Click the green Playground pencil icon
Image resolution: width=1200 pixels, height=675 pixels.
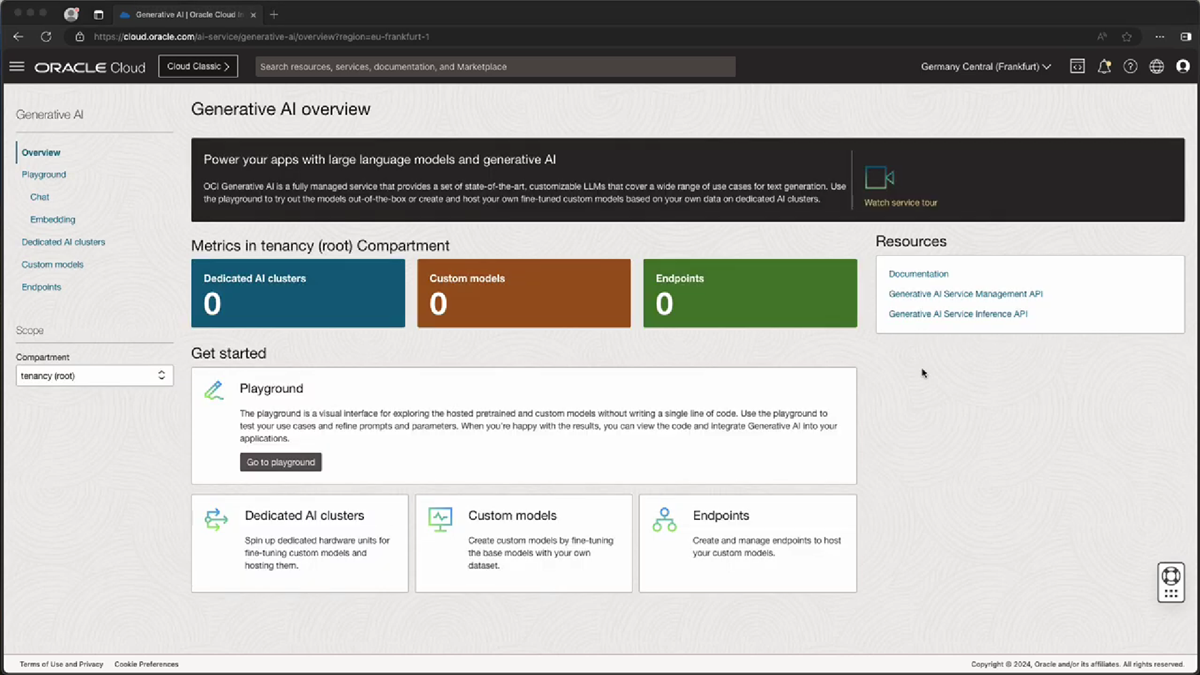click(x=213, y=390)
